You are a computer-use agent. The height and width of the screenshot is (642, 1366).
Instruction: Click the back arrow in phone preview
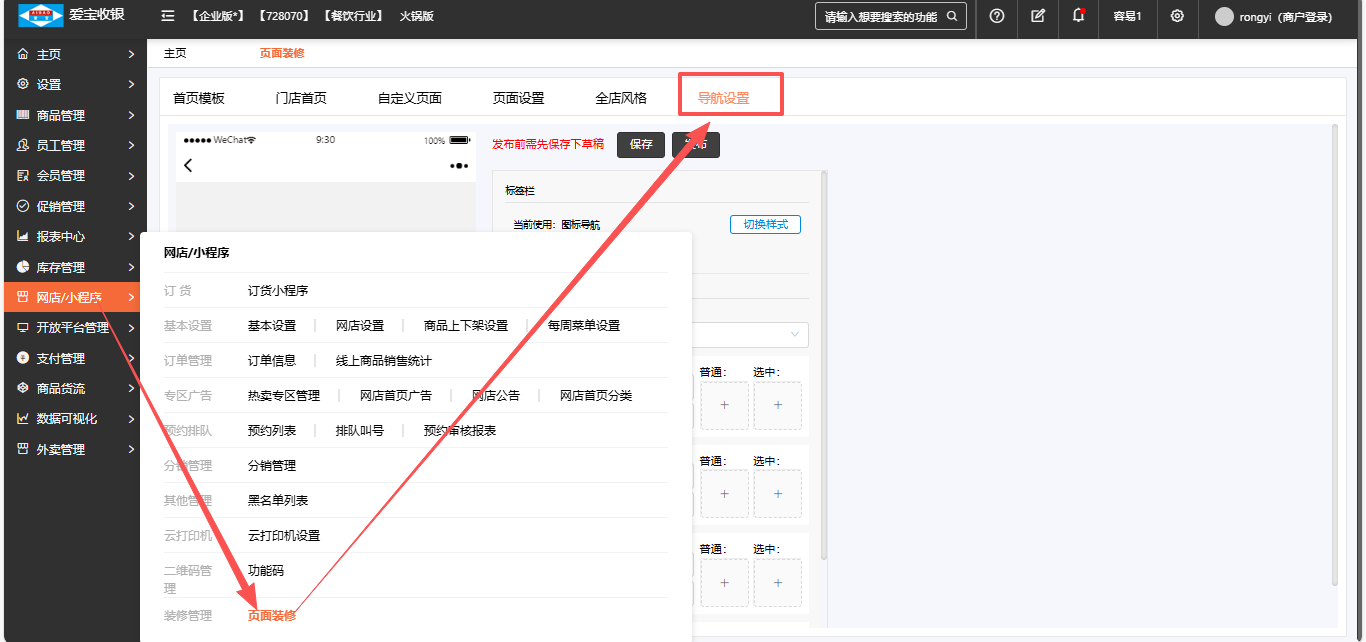point(188,166)
